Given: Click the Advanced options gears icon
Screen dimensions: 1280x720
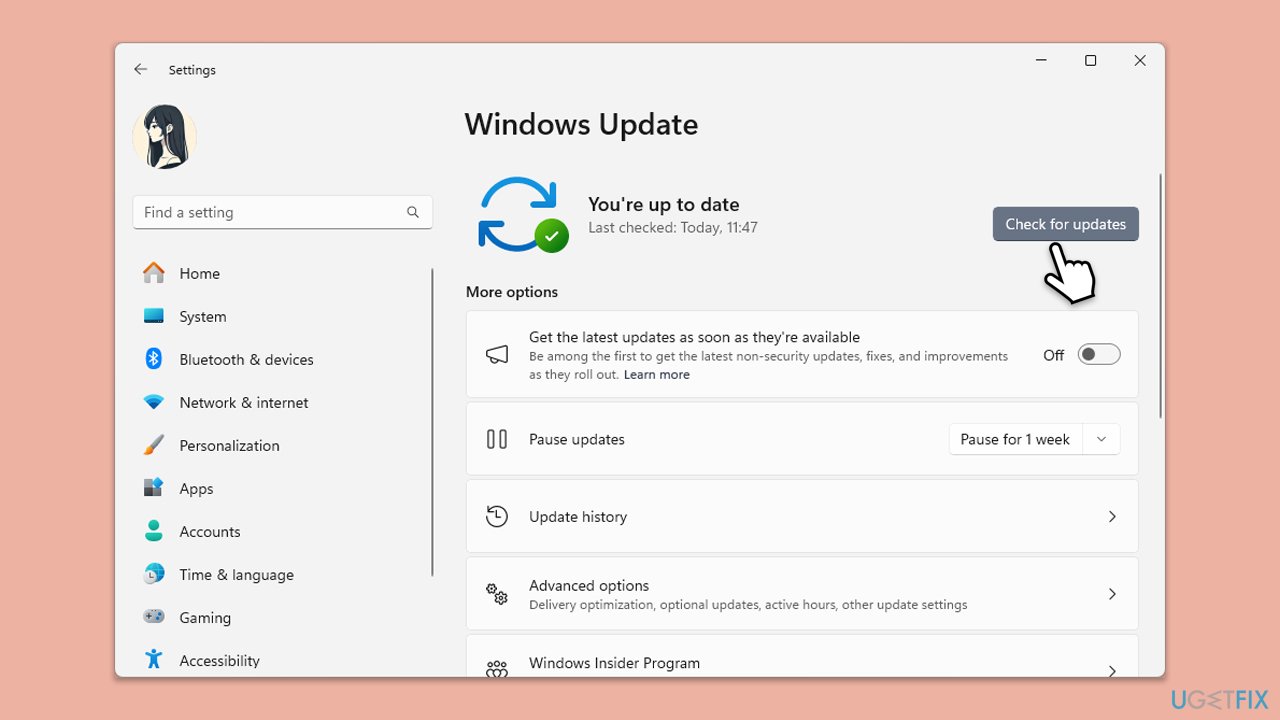Looking at the screenshot, I should click(497, 594).
